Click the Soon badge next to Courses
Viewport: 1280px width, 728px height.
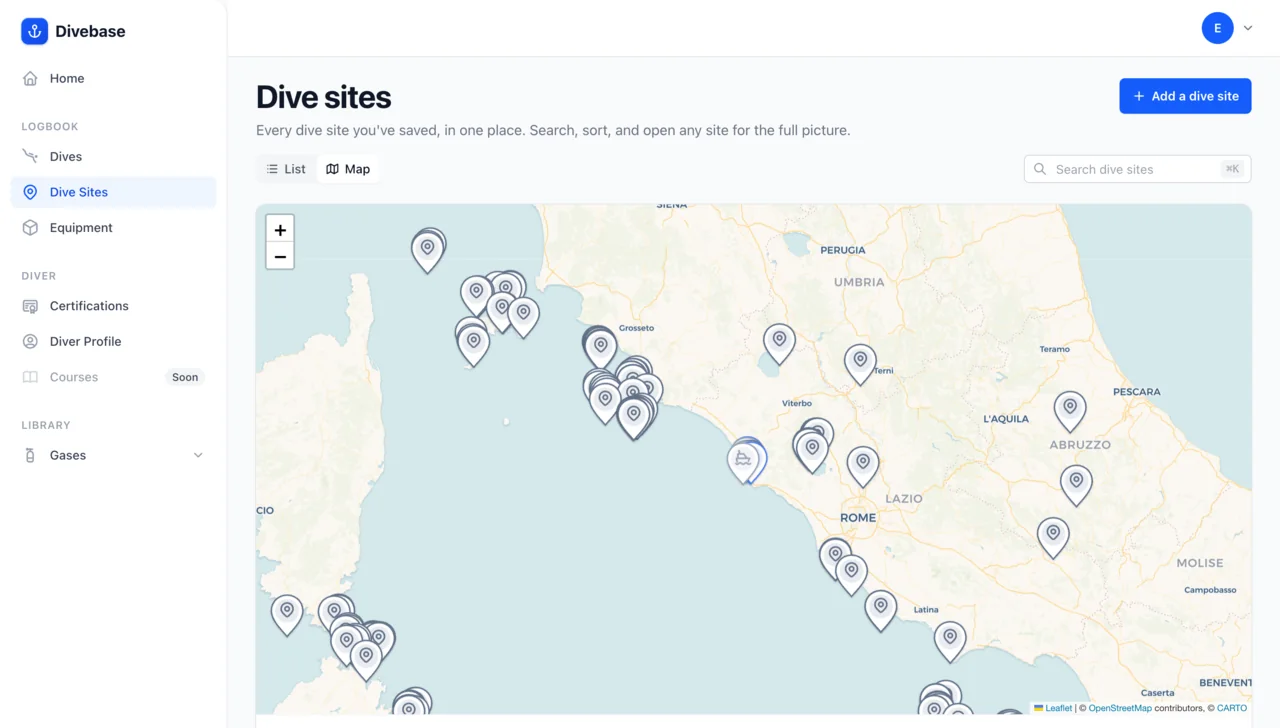[185, 377]
